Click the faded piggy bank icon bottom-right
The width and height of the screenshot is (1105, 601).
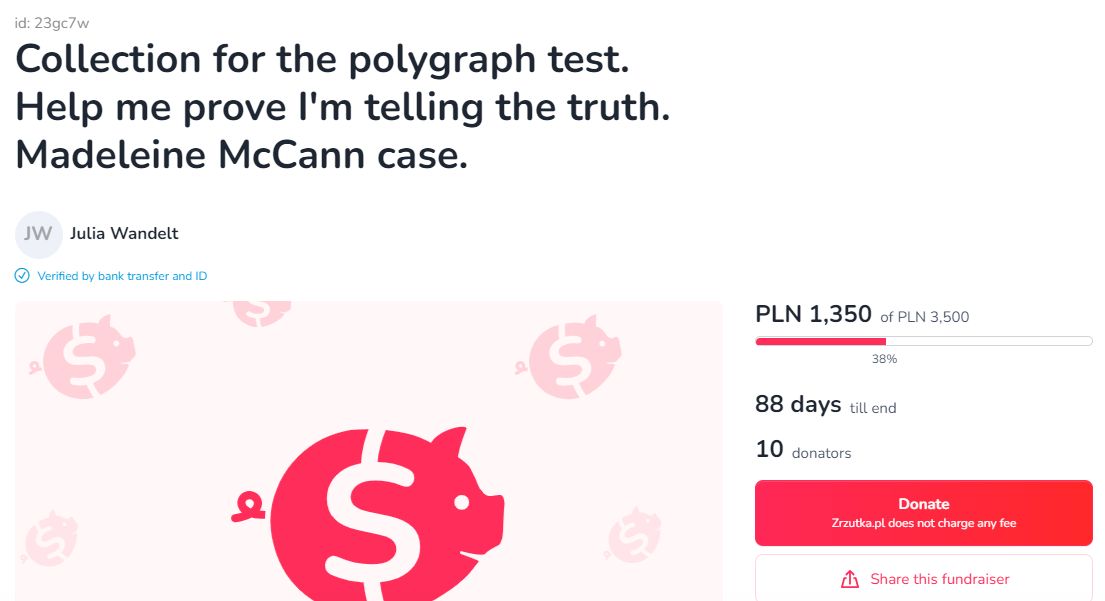click(x=634, y=533)
